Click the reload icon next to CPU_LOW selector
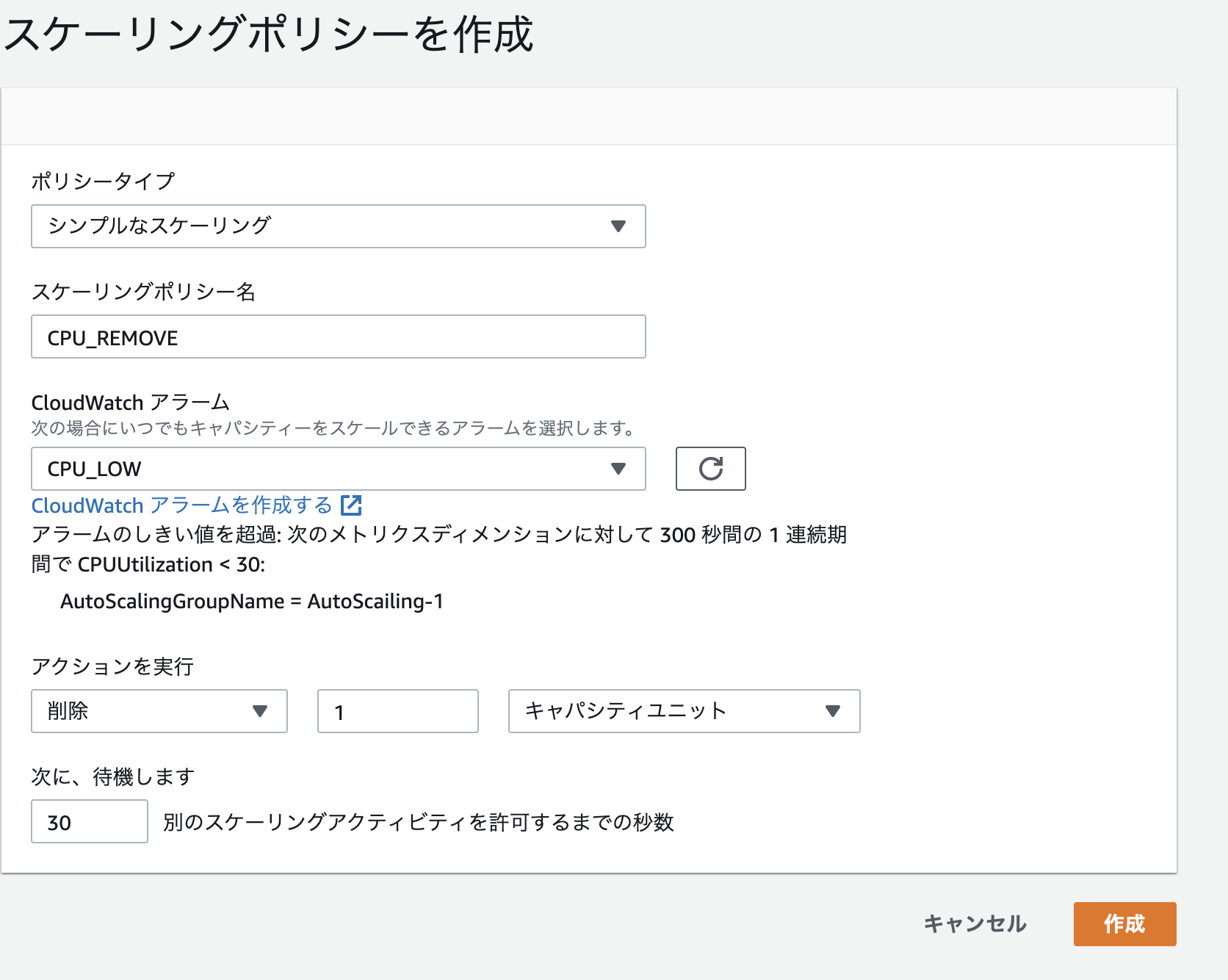 point(709,469)
